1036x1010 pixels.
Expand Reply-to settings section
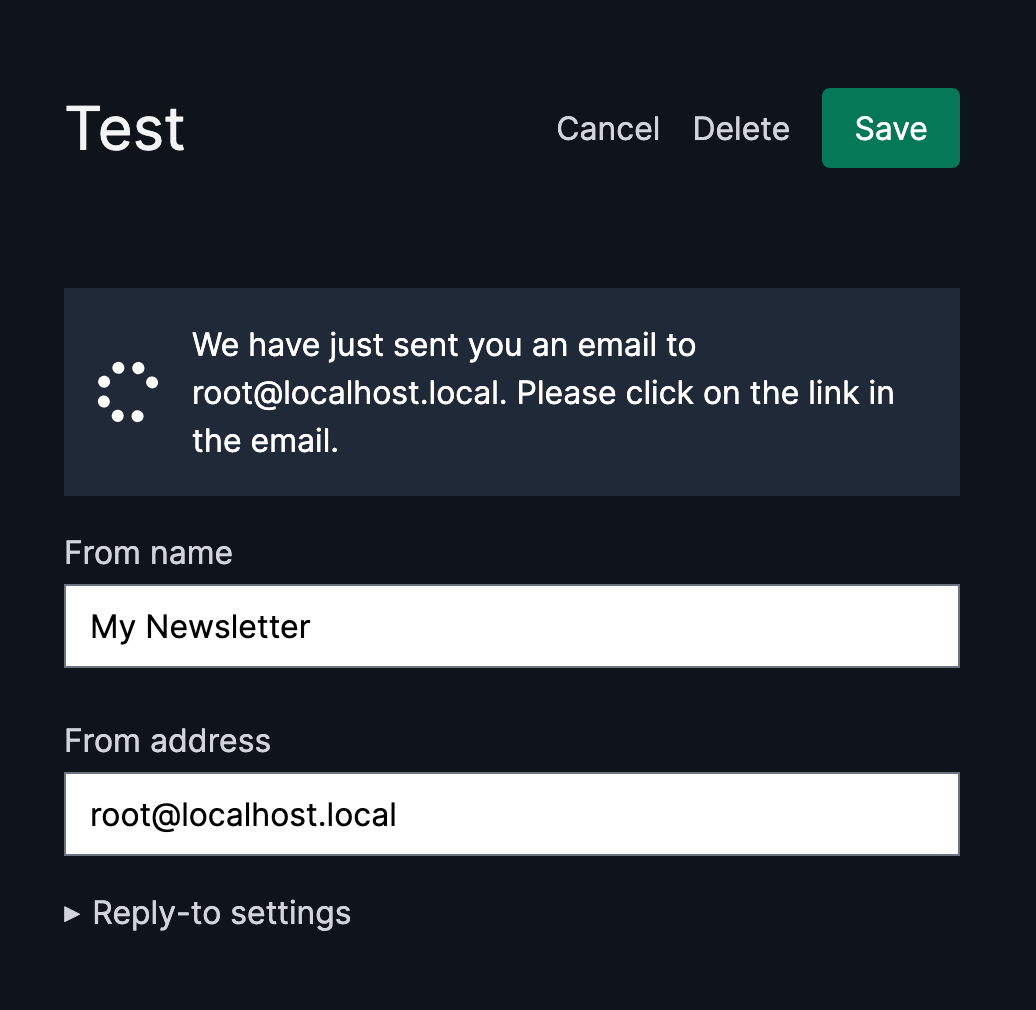point(207,914)
